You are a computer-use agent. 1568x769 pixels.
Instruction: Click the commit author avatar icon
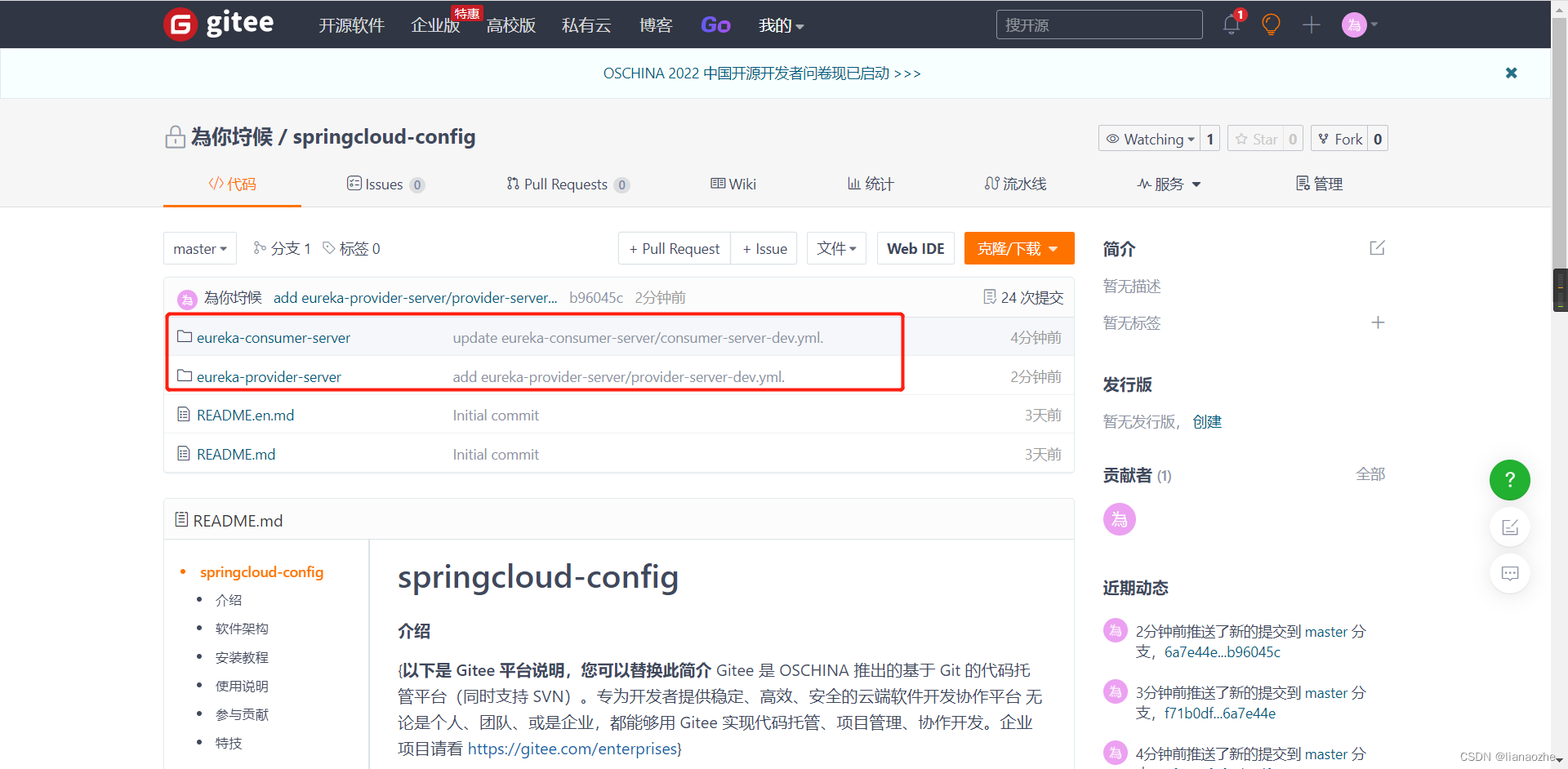point(187,299)
